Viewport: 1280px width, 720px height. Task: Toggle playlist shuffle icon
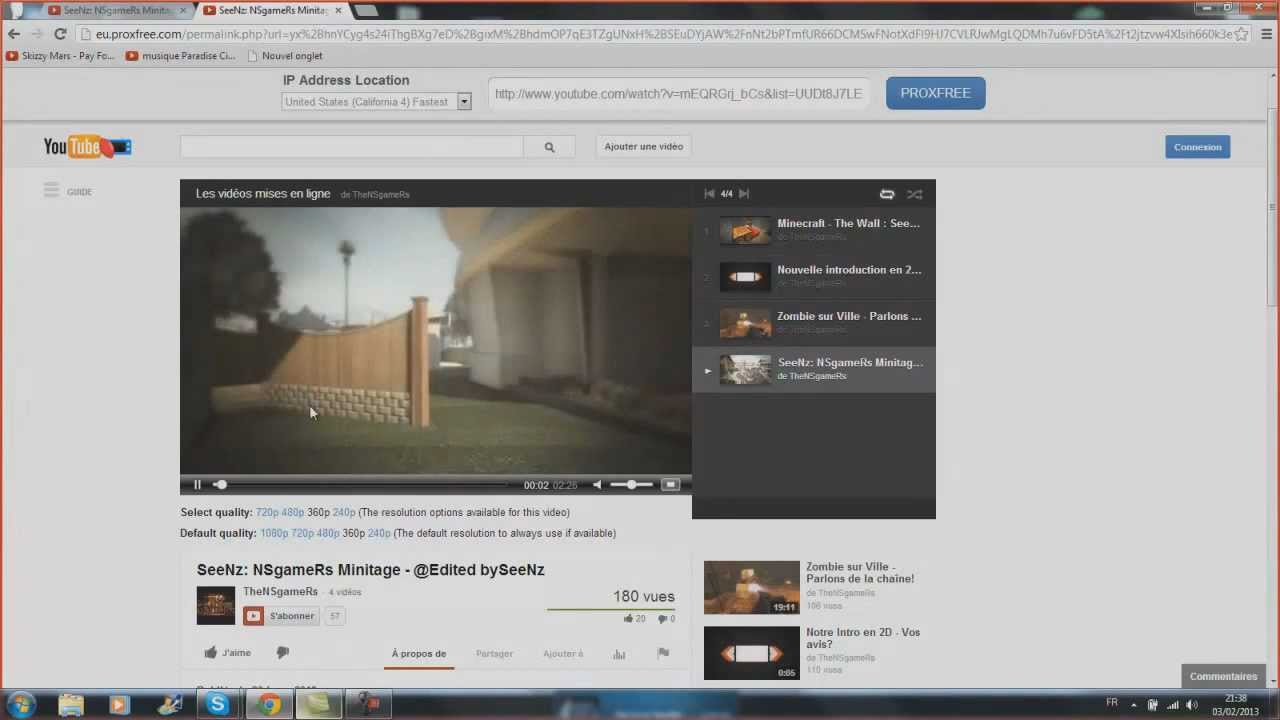tap(914, 194)
